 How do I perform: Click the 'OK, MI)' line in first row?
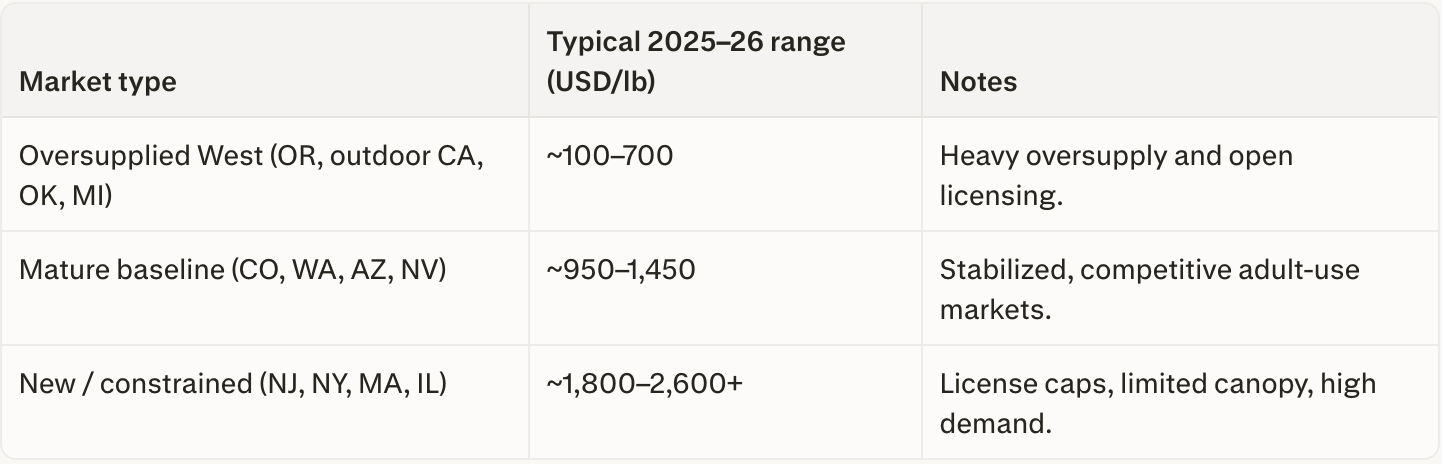[x=65, y=195]
